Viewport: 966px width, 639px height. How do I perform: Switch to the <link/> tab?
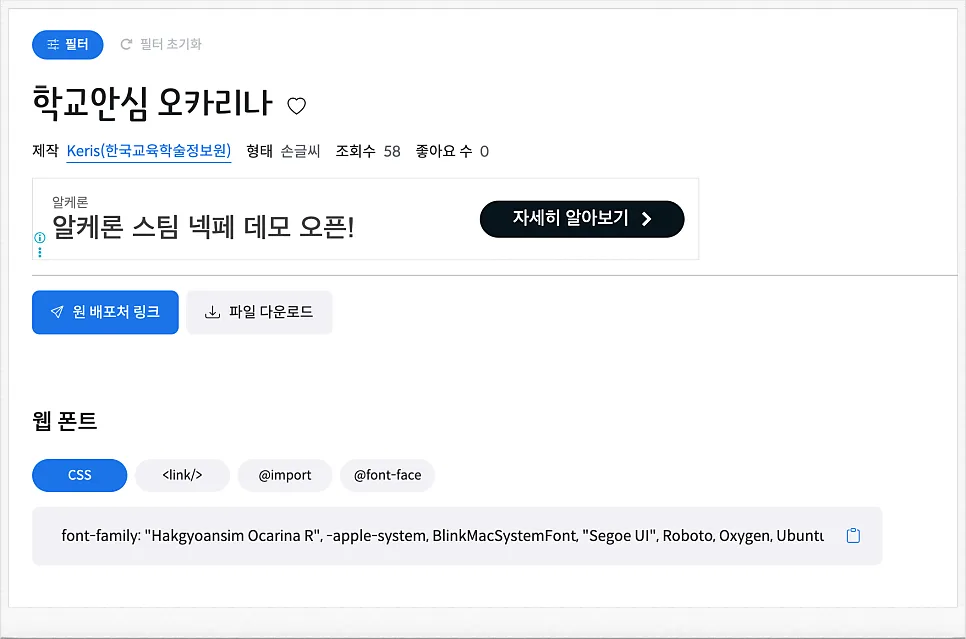click(182, 475)
